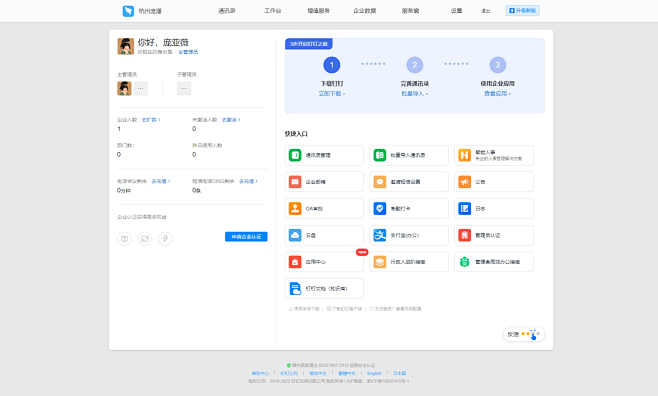This screenshot has height=396, width=658.
Task: Switch language to English in footer
Action: pos(374,373)
